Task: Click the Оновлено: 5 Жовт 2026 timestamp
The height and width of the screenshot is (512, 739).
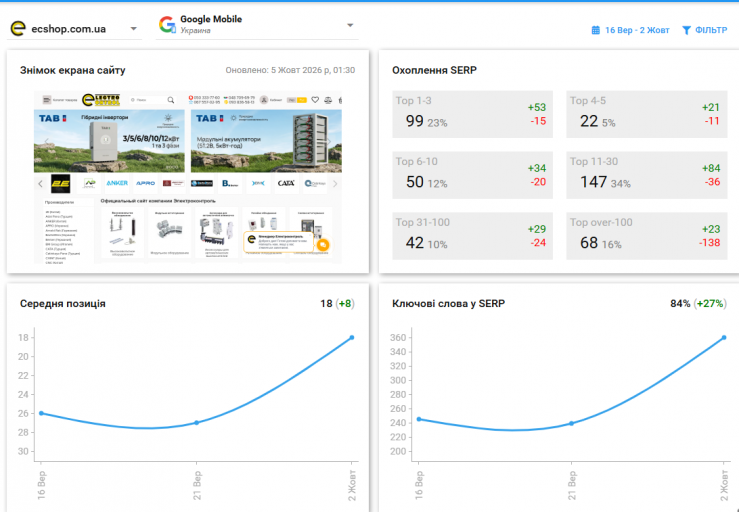Action: (290, 70)
